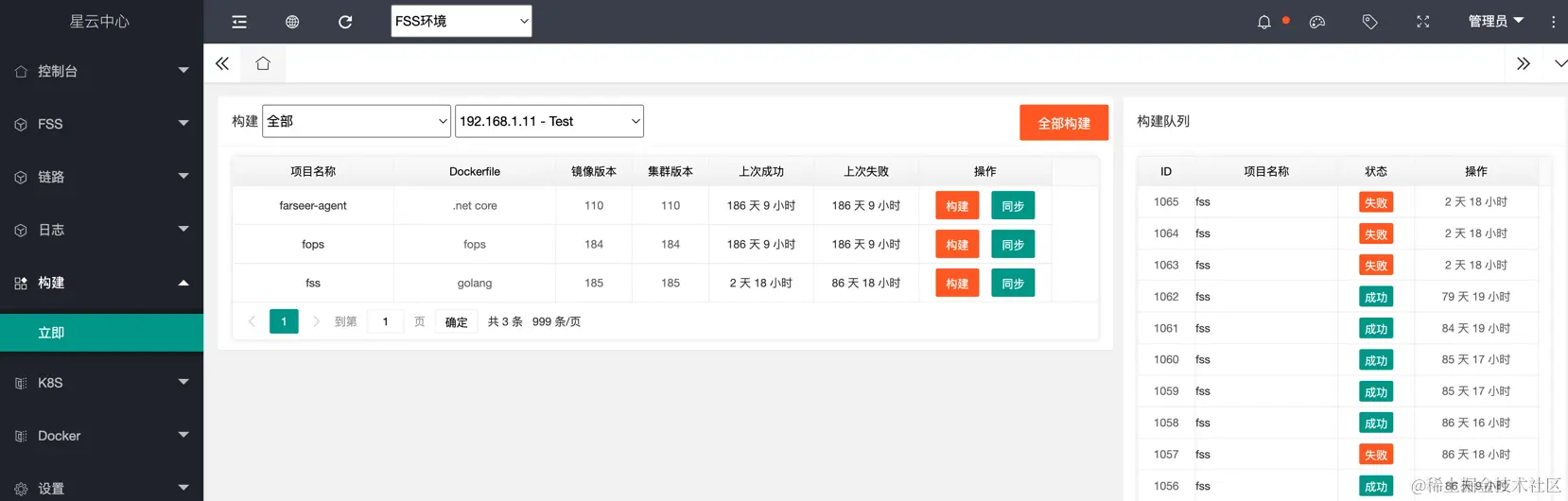1568x501 pixels.
Task: Click the 镜像版本 column header
Action: pyautogui.click(x=594, y=171)
